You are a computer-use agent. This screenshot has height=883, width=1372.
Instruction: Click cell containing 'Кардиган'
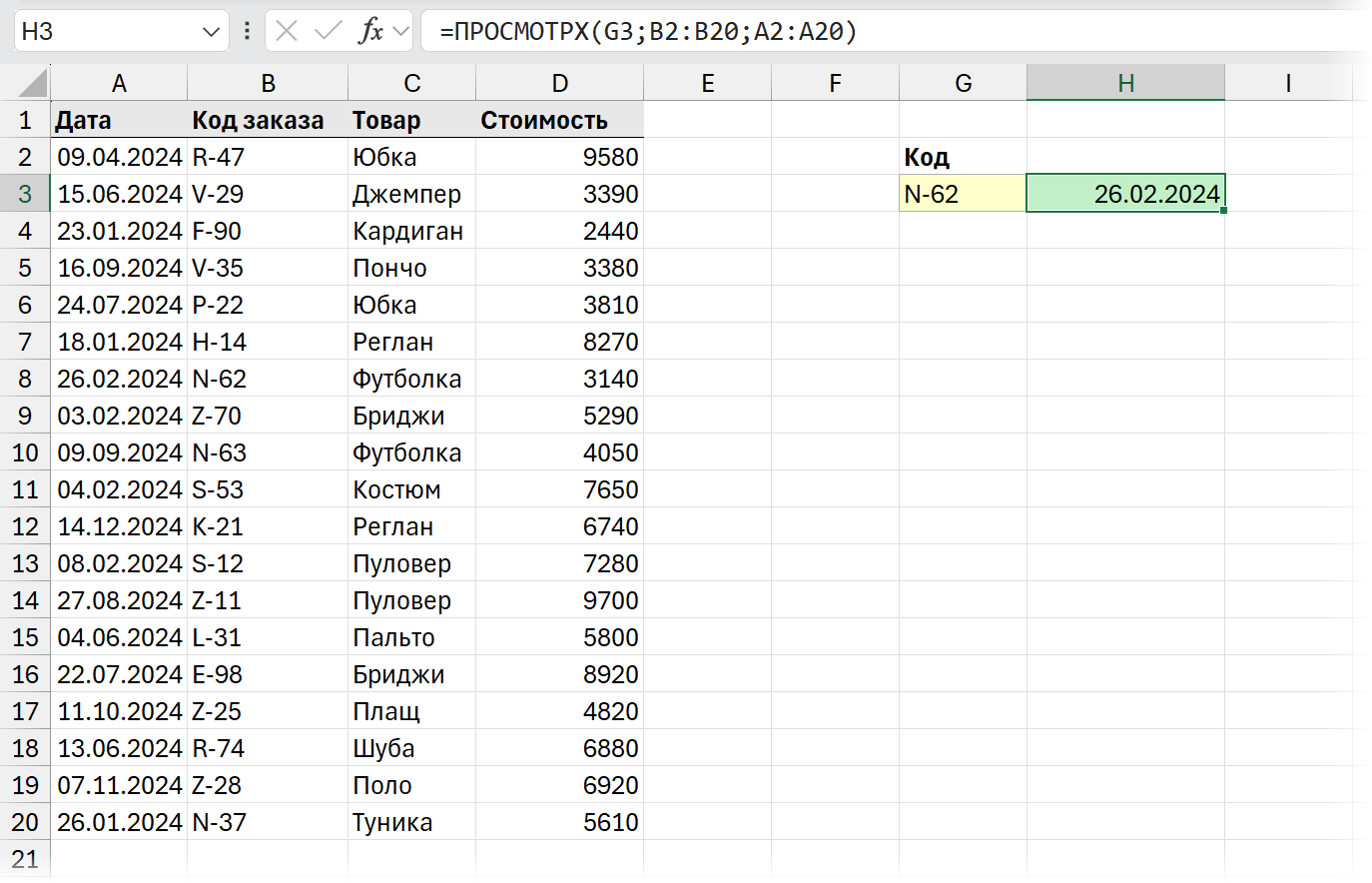click(x=411, y=231)
